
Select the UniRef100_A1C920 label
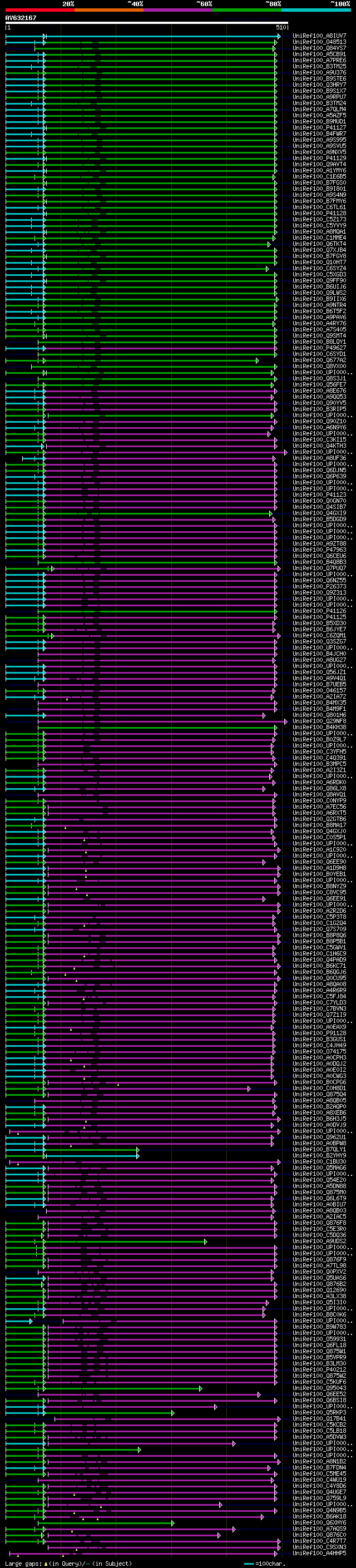[x=319, y=849]
